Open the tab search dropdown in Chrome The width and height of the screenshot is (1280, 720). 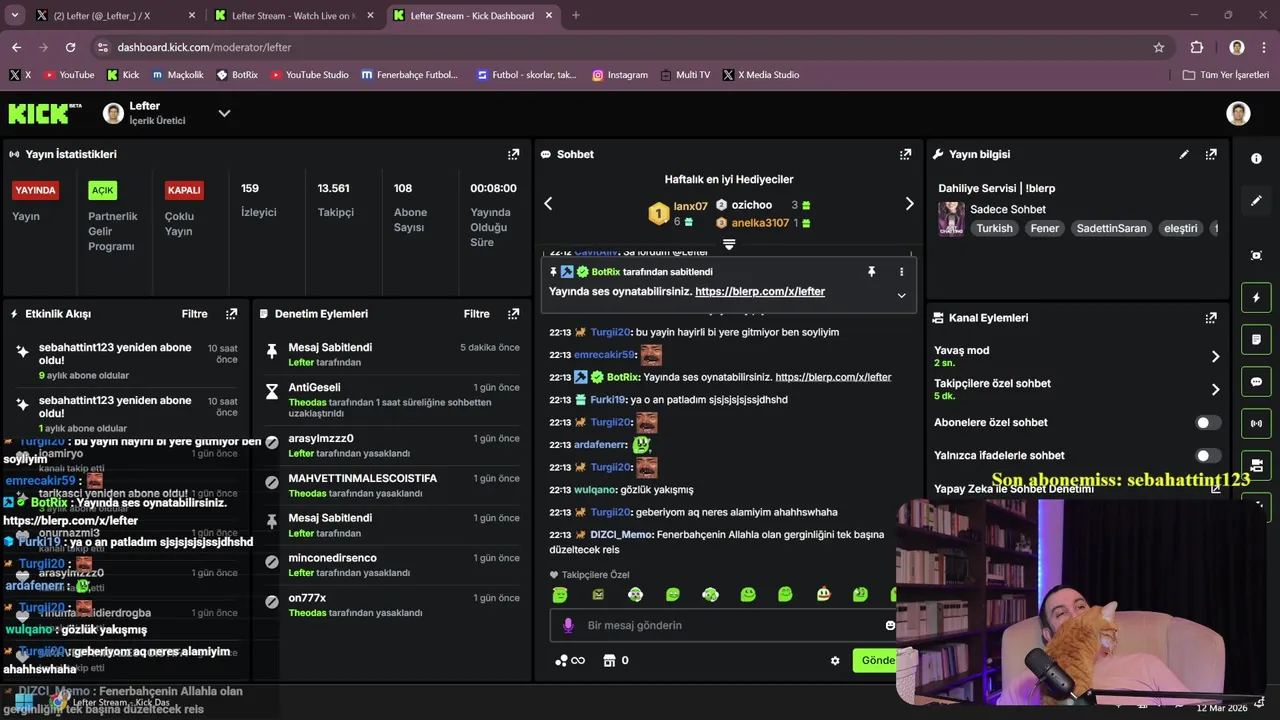click(x=14, y=15)
